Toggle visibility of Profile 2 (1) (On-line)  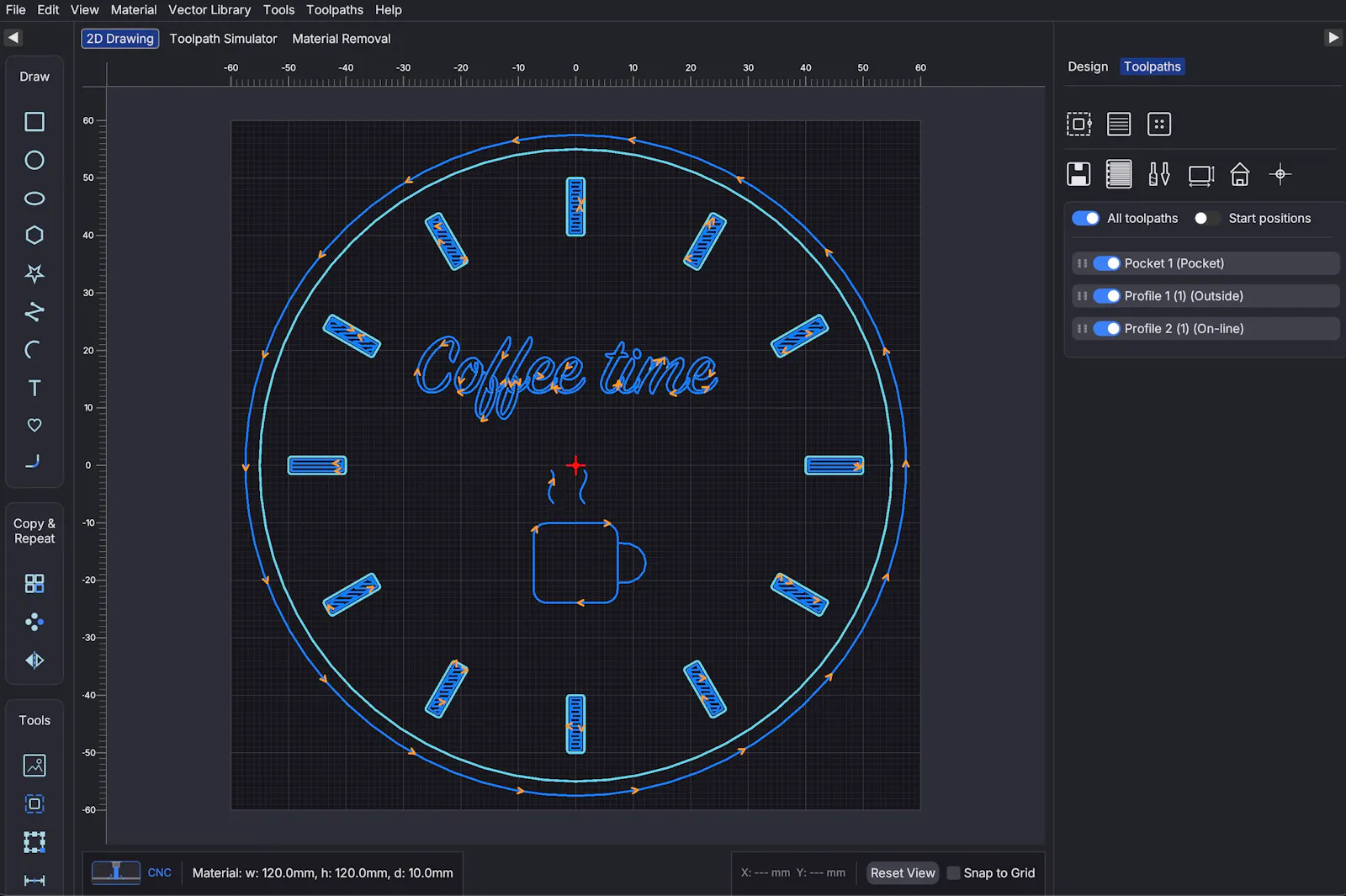pos(1107,329)
